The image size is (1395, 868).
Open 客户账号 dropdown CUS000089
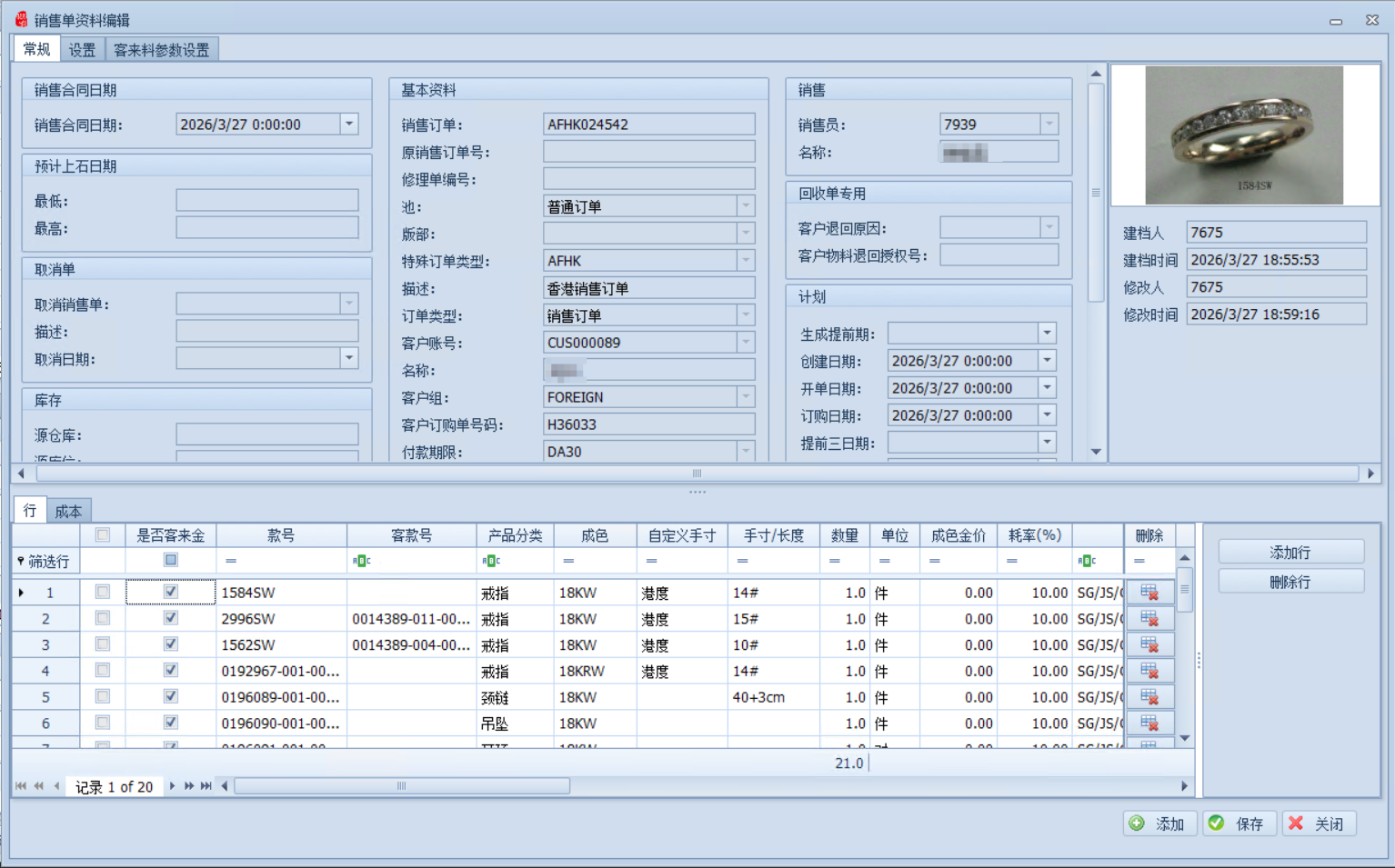[746, 343]
